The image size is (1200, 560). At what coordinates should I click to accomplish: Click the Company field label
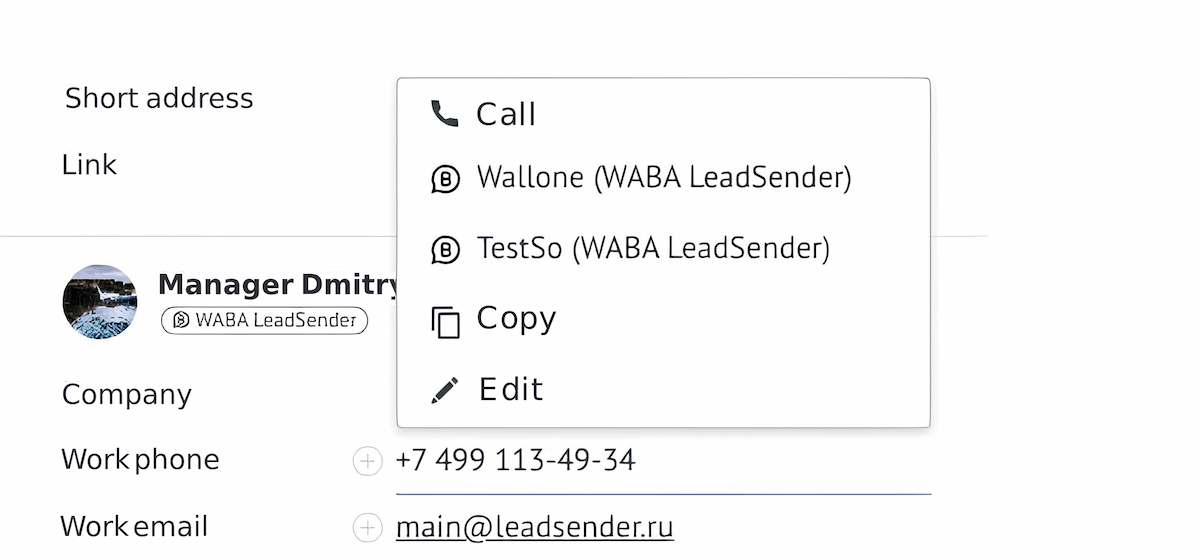[x=126, y=394]
